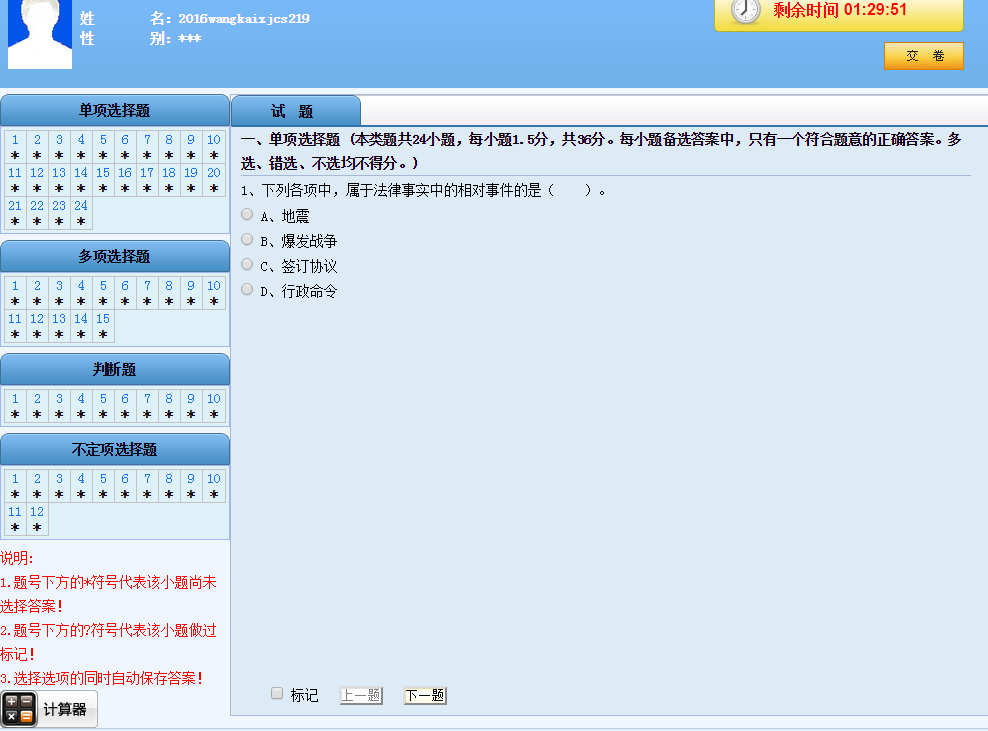Viewport: 988px width, 731px height.
Task: Choose option C 签订协议
Action: (247, 265)
